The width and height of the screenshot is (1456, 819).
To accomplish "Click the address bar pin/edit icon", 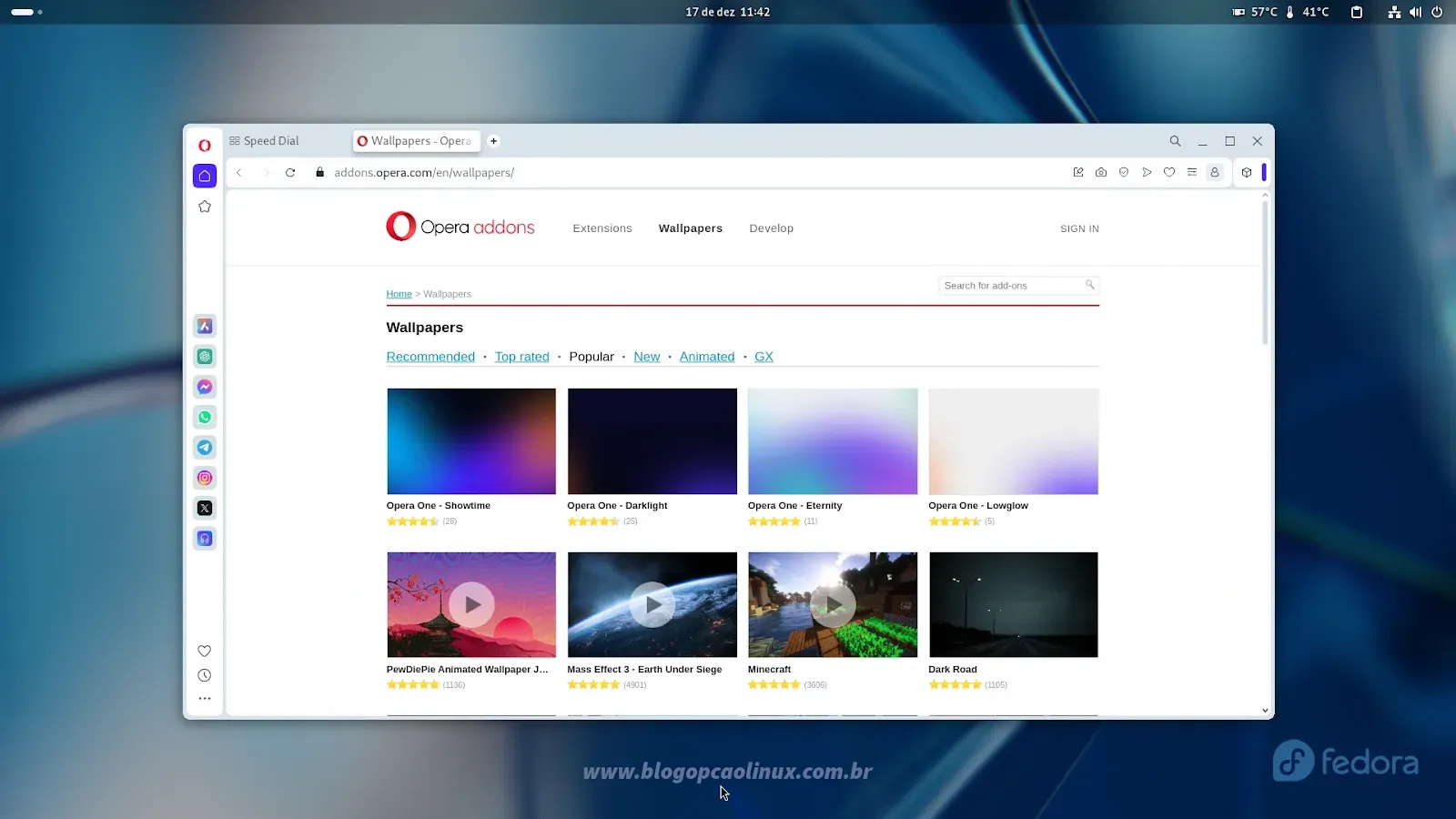I will point(1078,172).
